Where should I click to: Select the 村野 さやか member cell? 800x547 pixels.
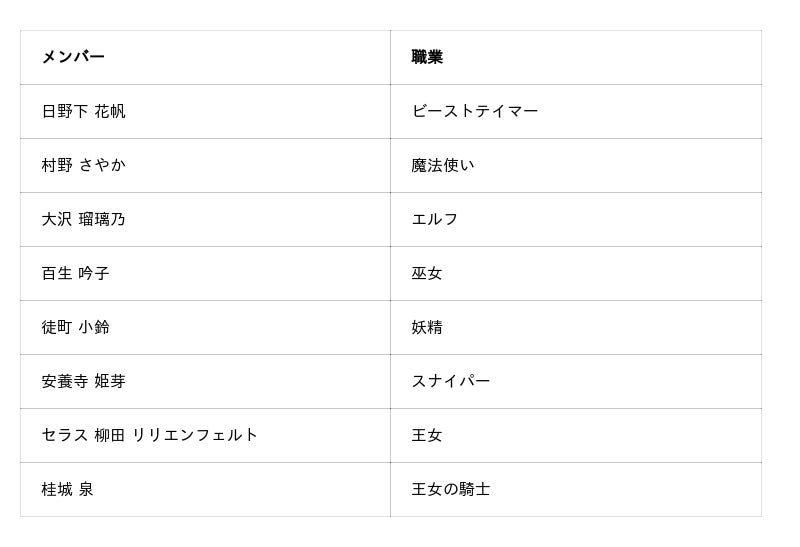[x=84, y=165]
